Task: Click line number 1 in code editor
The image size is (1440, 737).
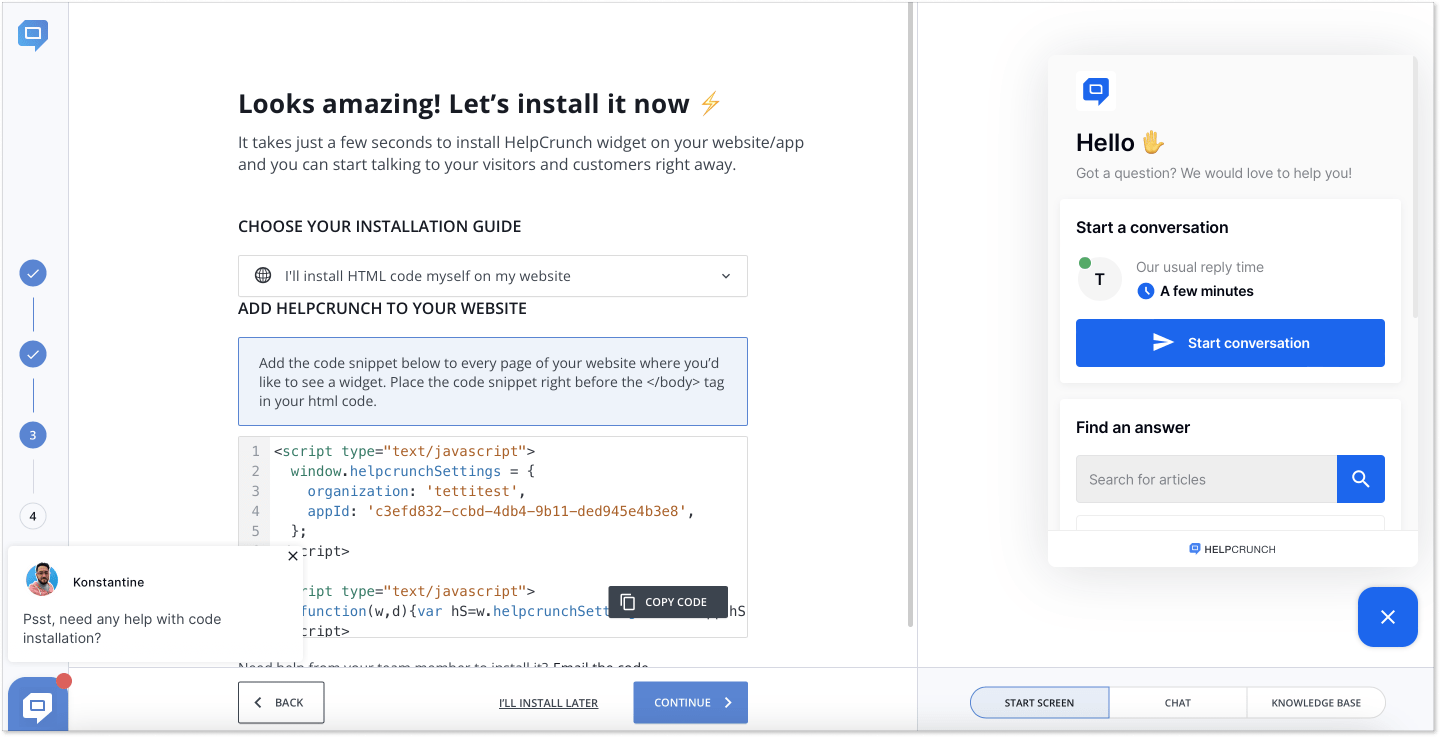Action: pos(255,451)
